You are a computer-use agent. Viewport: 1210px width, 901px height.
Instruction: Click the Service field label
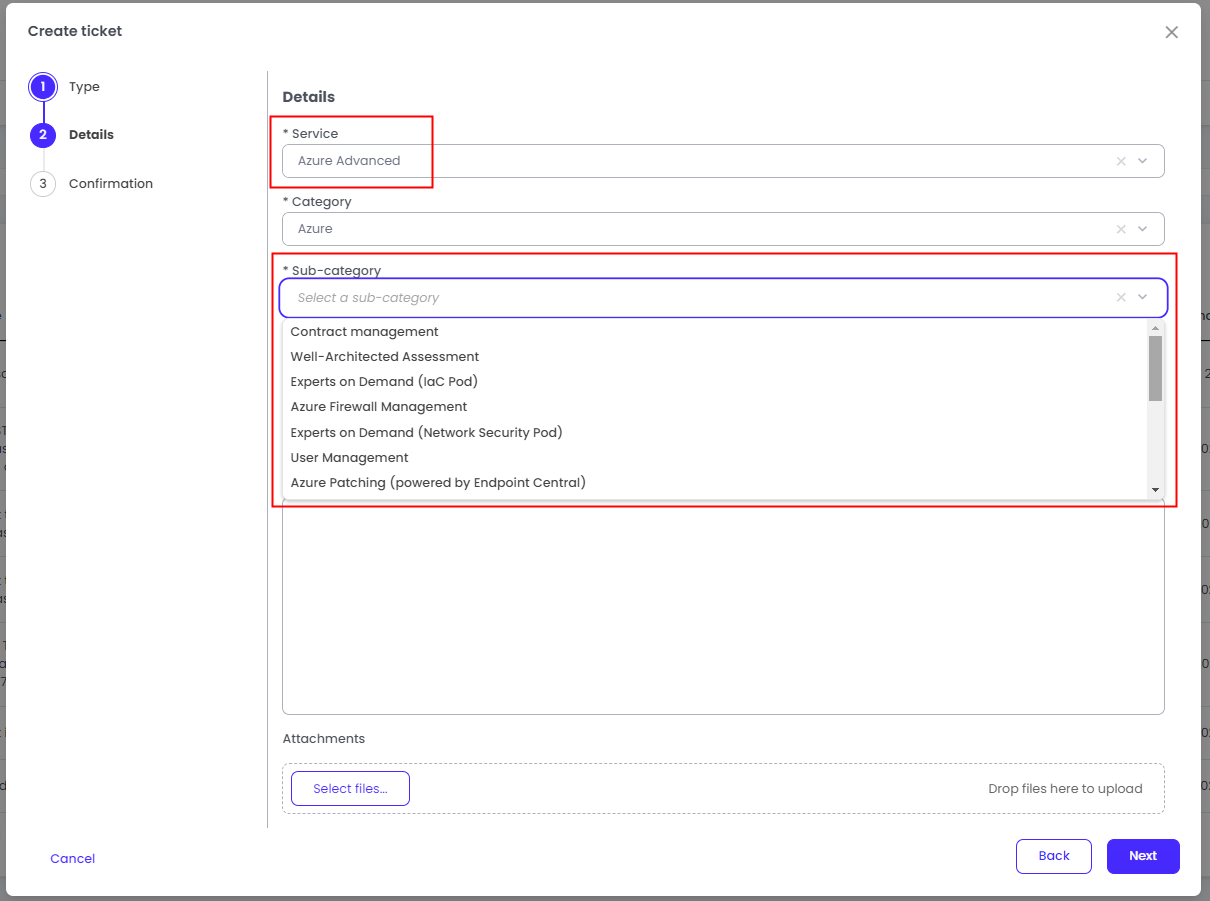(x=311, y=134)
